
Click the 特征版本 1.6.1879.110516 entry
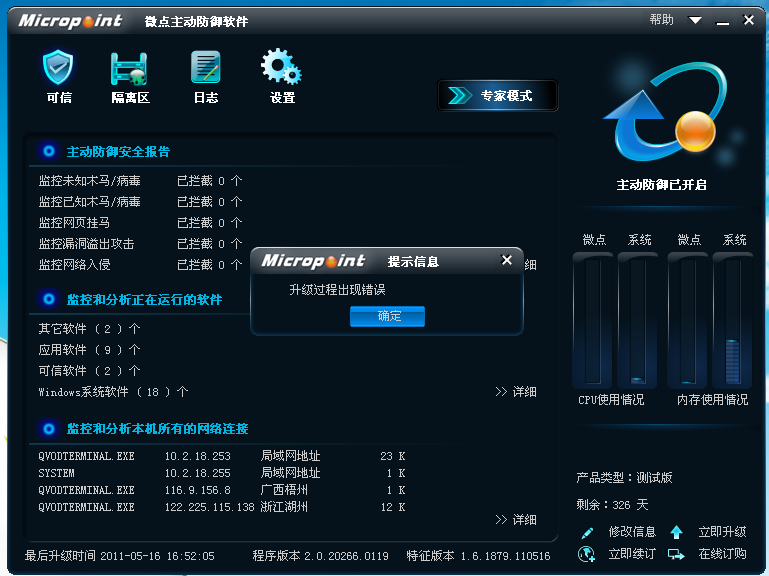coord(478,556)
